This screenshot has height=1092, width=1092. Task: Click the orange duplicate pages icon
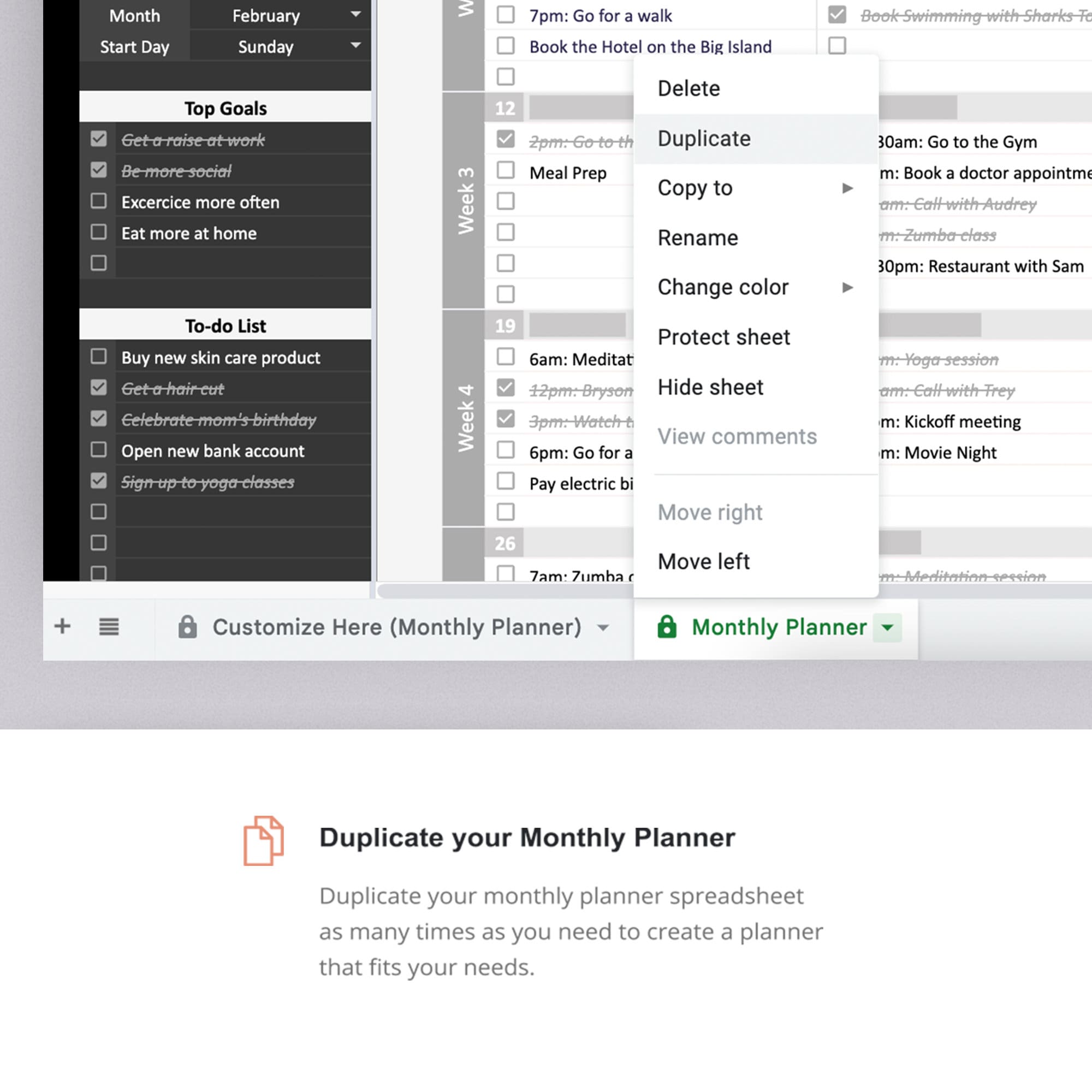coord(262,840)
